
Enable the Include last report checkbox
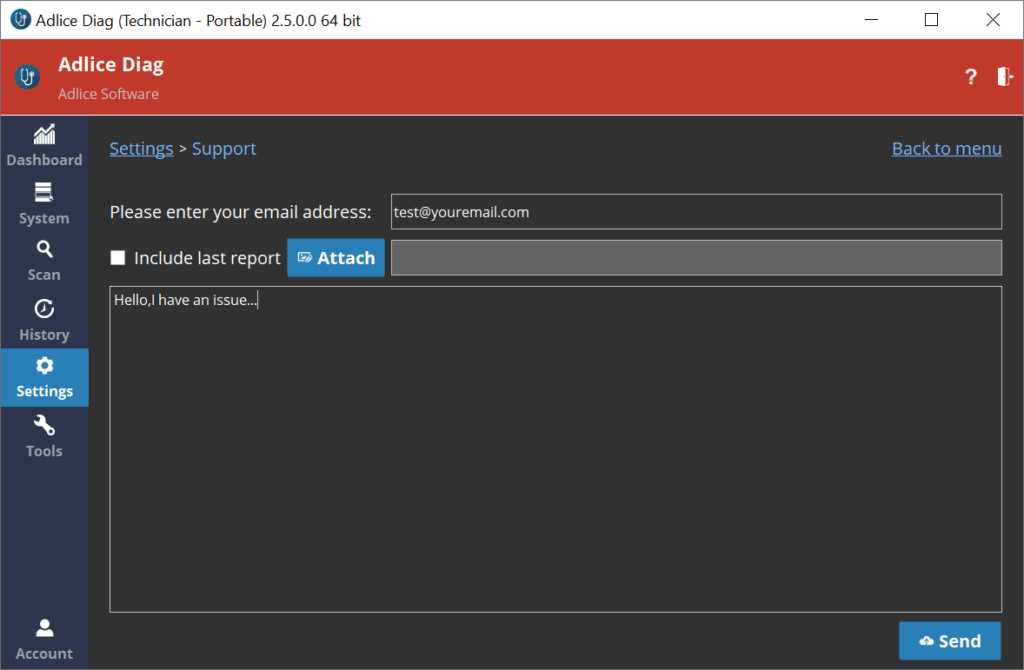[118, 258]
